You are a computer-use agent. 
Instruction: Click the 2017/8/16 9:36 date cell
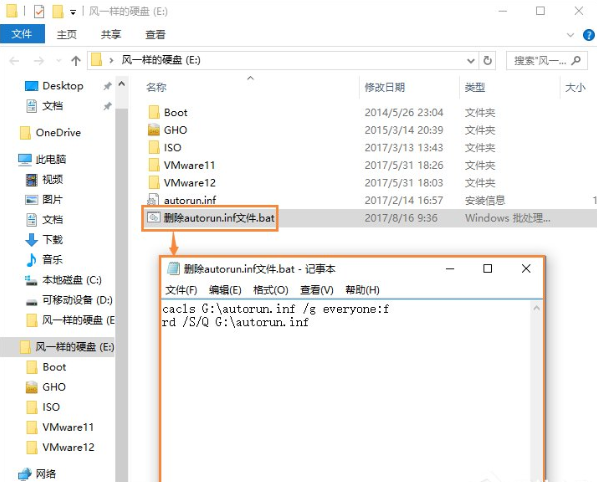pyautogui.click(x=401, y=218)
